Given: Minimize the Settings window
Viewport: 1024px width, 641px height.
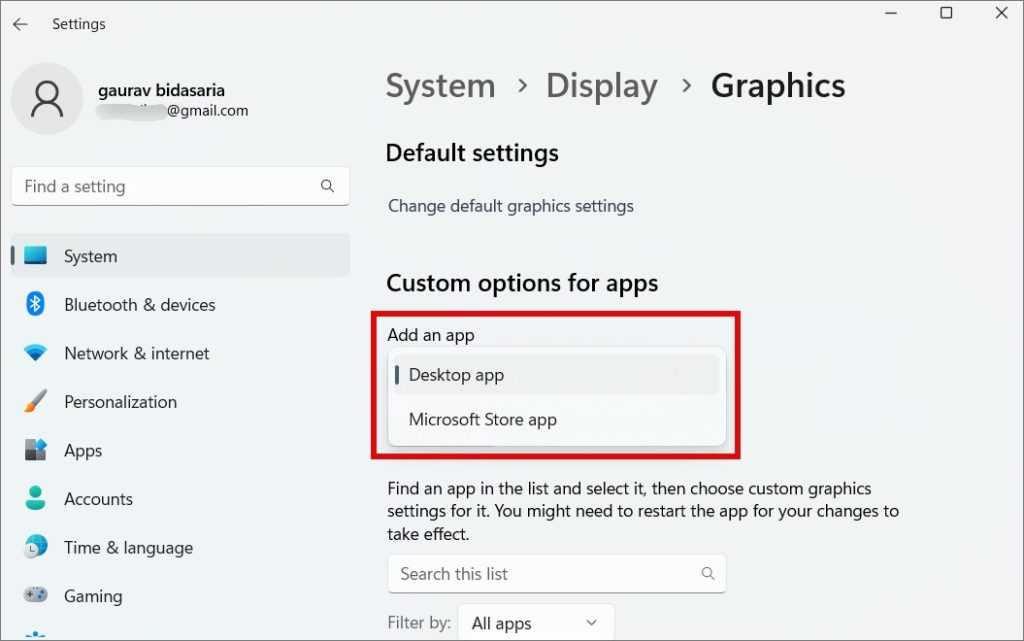Looking at the screenshot, I should click(x=891, y=13).
